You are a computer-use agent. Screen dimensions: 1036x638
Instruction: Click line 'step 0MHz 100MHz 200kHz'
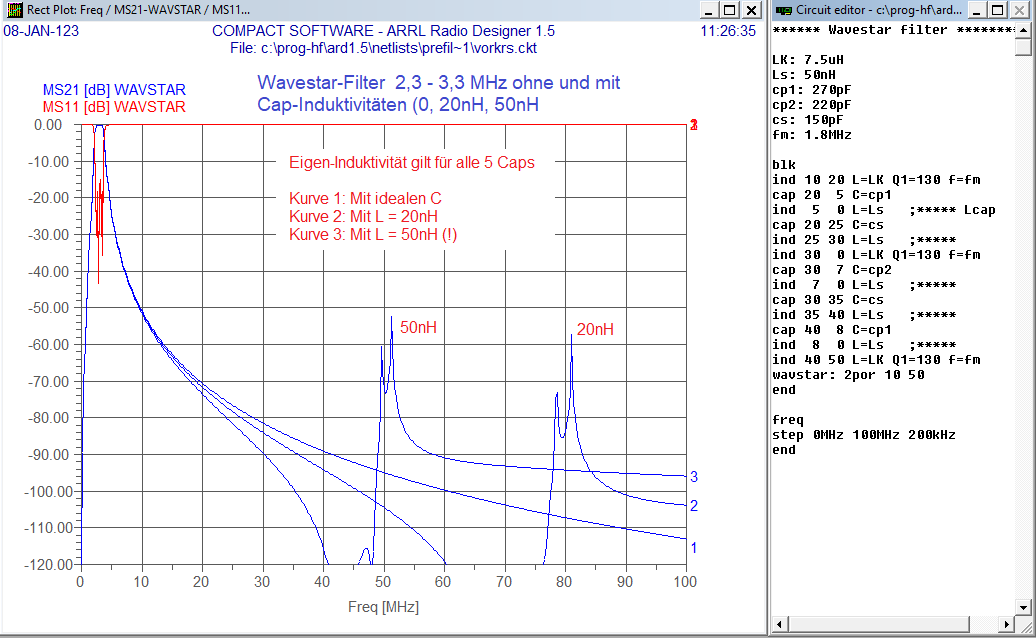tap(864, 435)
